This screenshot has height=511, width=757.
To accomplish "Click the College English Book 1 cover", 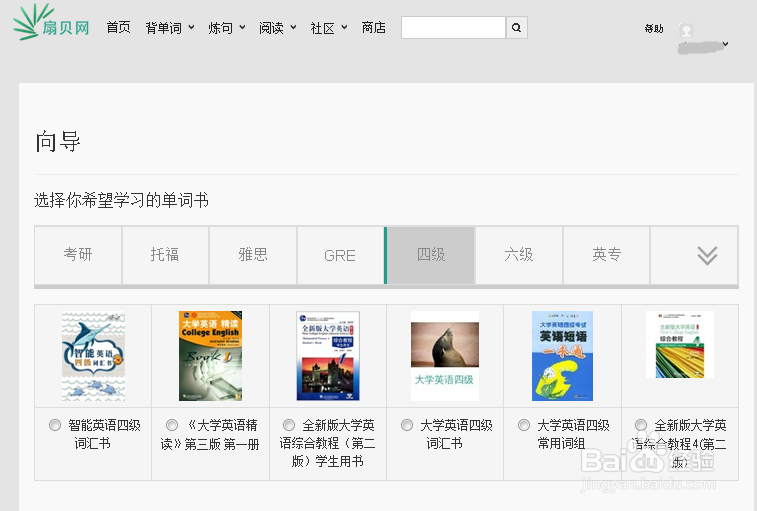I will pos(210,356).
